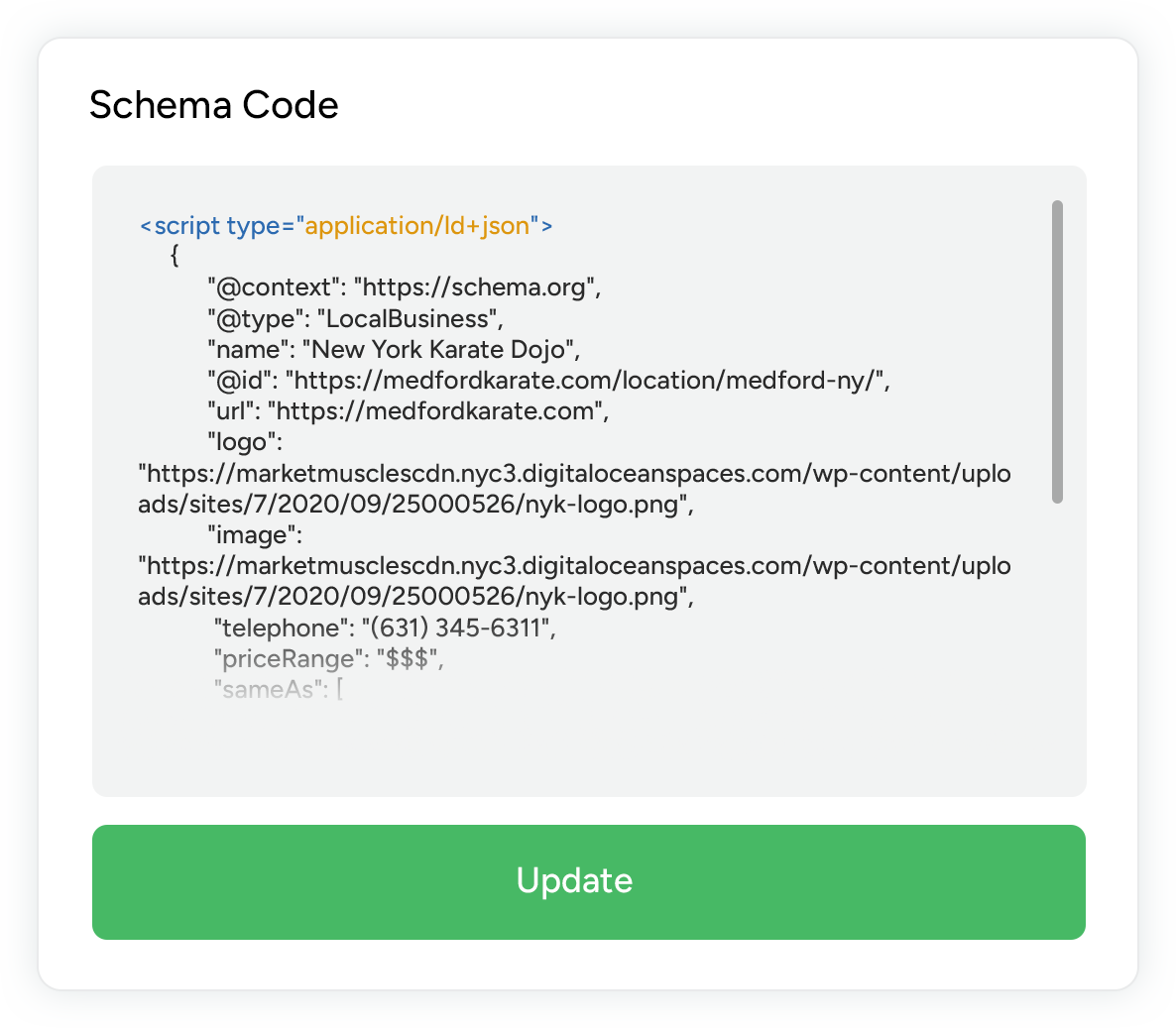Click the nyk-logo.png text under "logo"

click(602, 504)
